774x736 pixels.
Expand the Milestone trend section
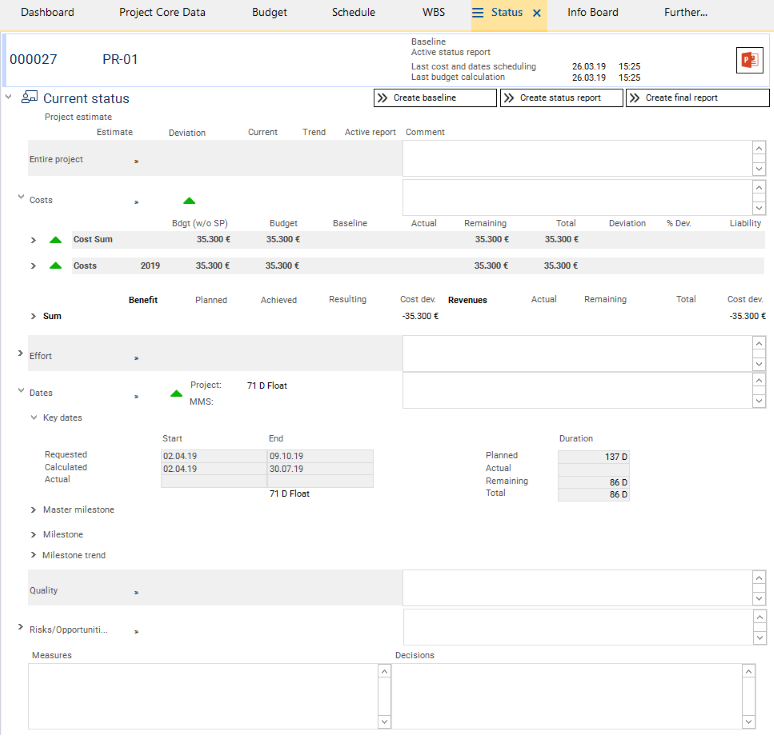(x=33, y=555)
